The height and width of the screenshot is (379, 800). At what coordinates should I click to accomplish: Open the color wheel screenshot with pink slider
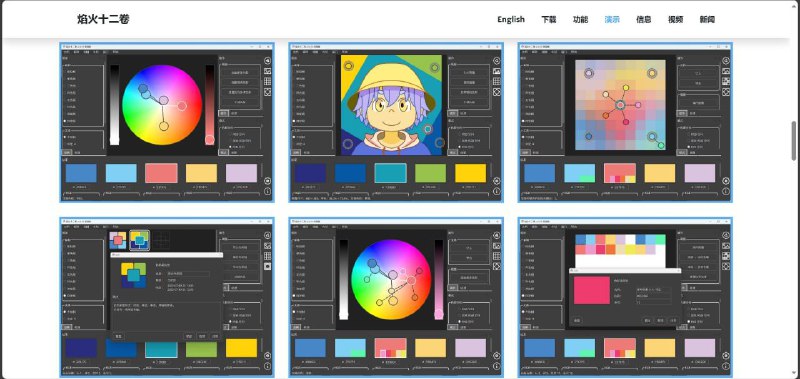tap(396, 297)
